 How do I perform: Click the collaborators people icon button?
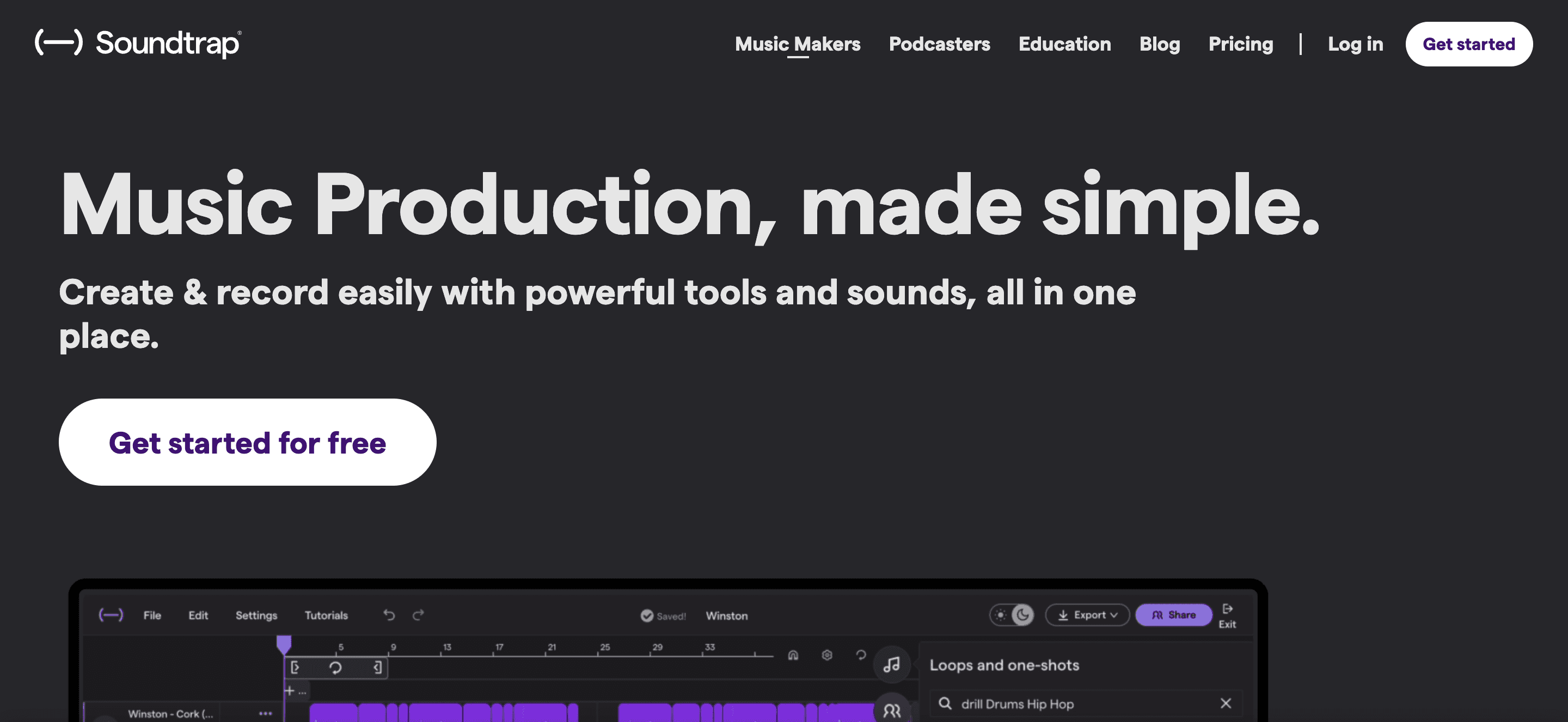click(892, 710)
